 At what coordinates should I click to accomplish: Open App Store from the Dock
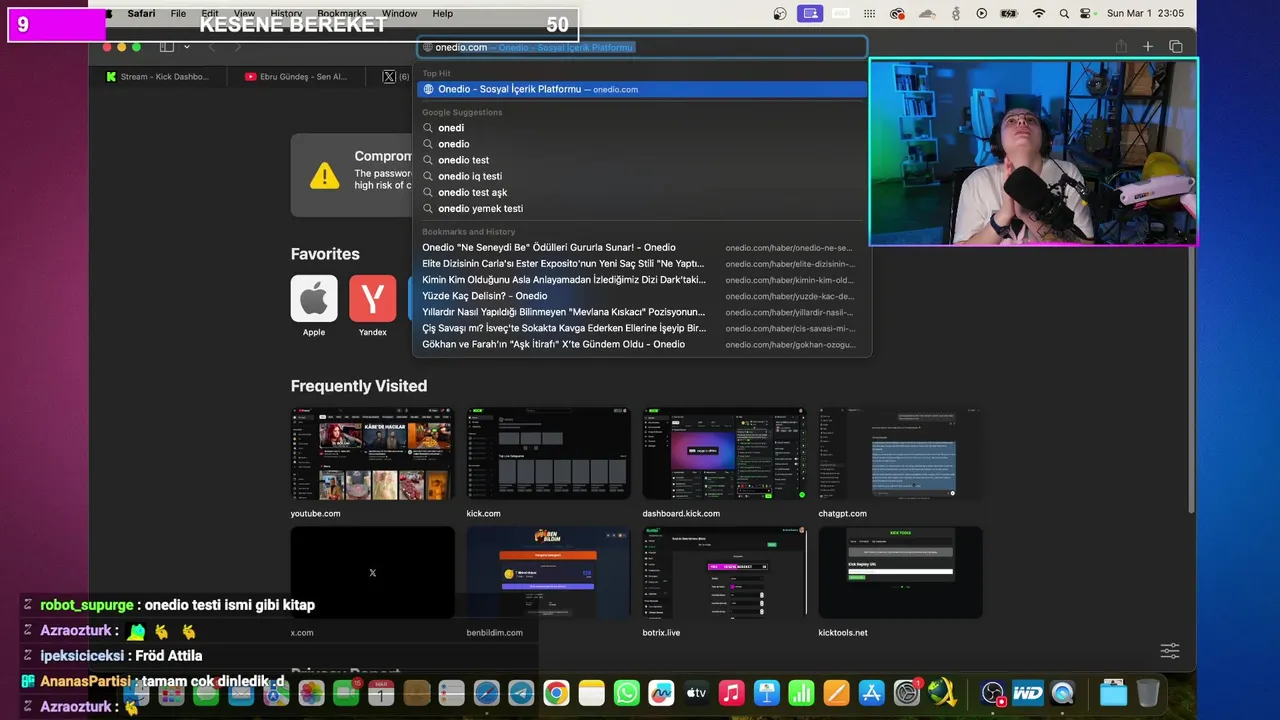click(x=871, y=693)
